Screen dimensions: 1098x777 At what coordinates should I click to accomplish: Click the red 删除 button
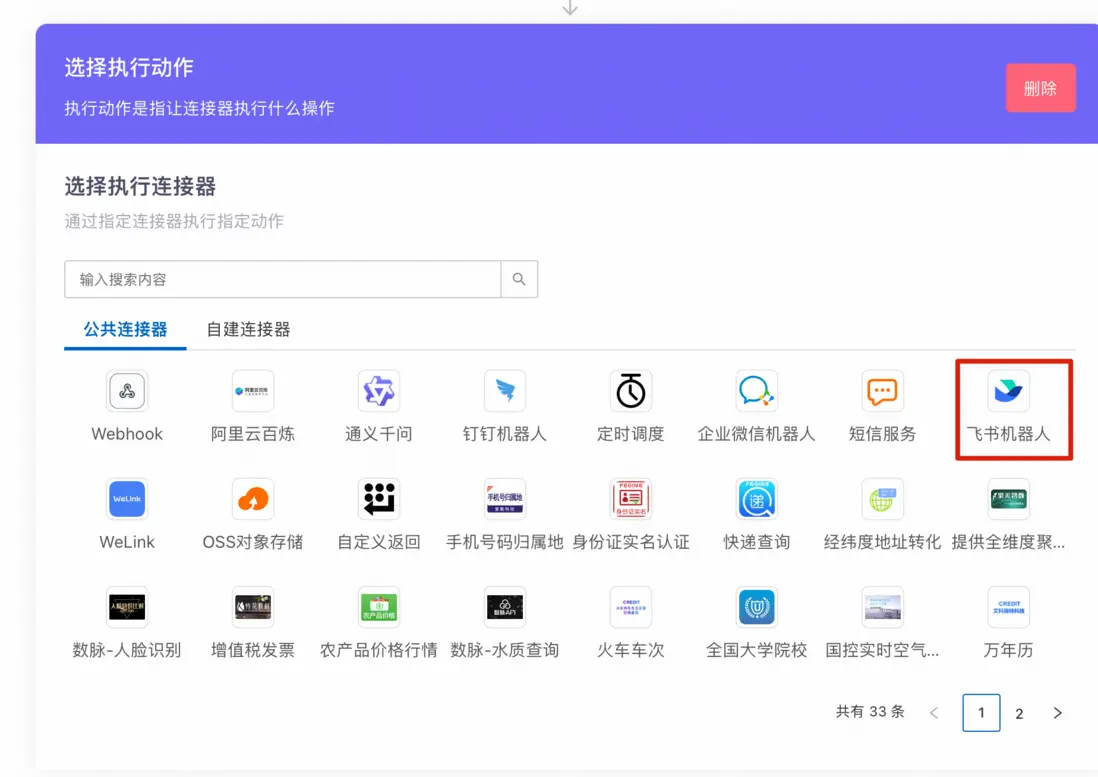pyautogui.click(x=1041, y=88)
